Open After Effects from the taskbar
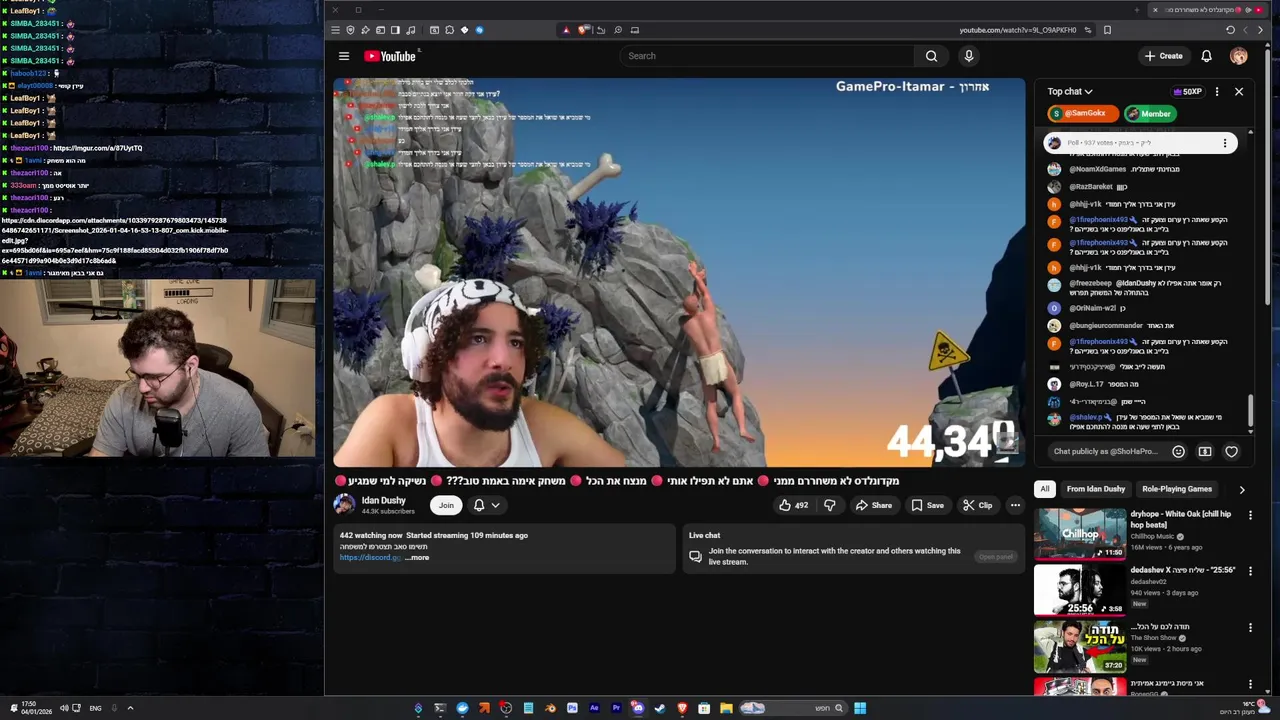 [594, 708]
